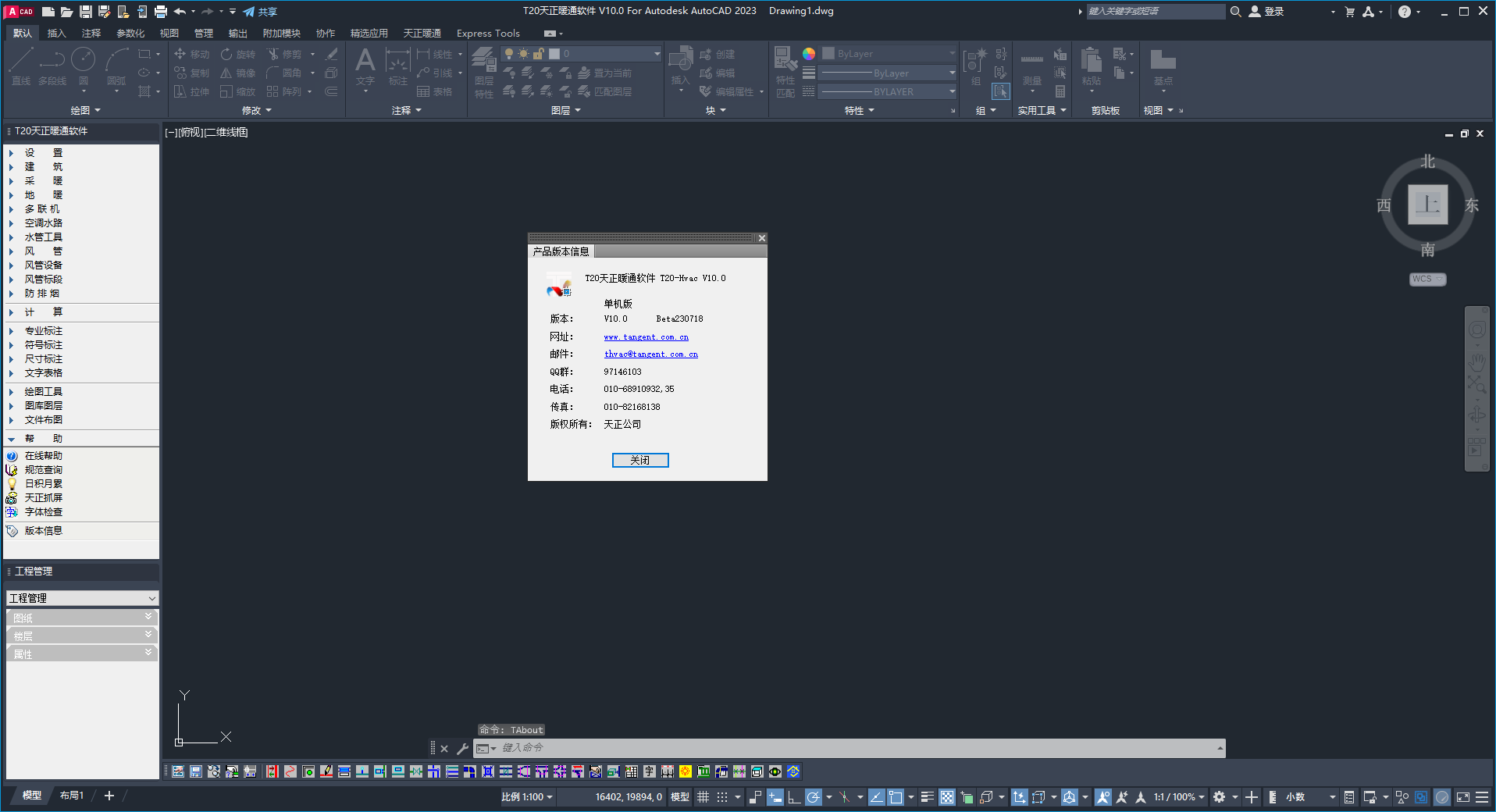Open 规范查询 in the T20 panel

(43, 470)
